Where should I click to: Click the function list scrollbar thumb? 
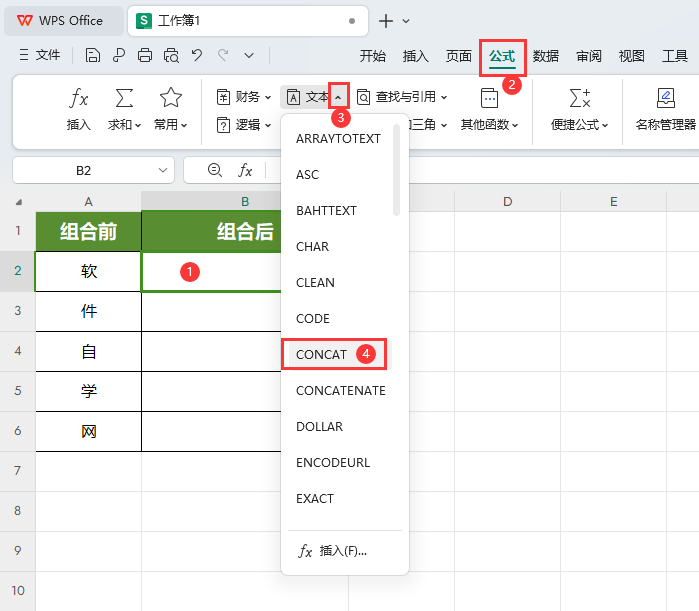tap(396, 170)
